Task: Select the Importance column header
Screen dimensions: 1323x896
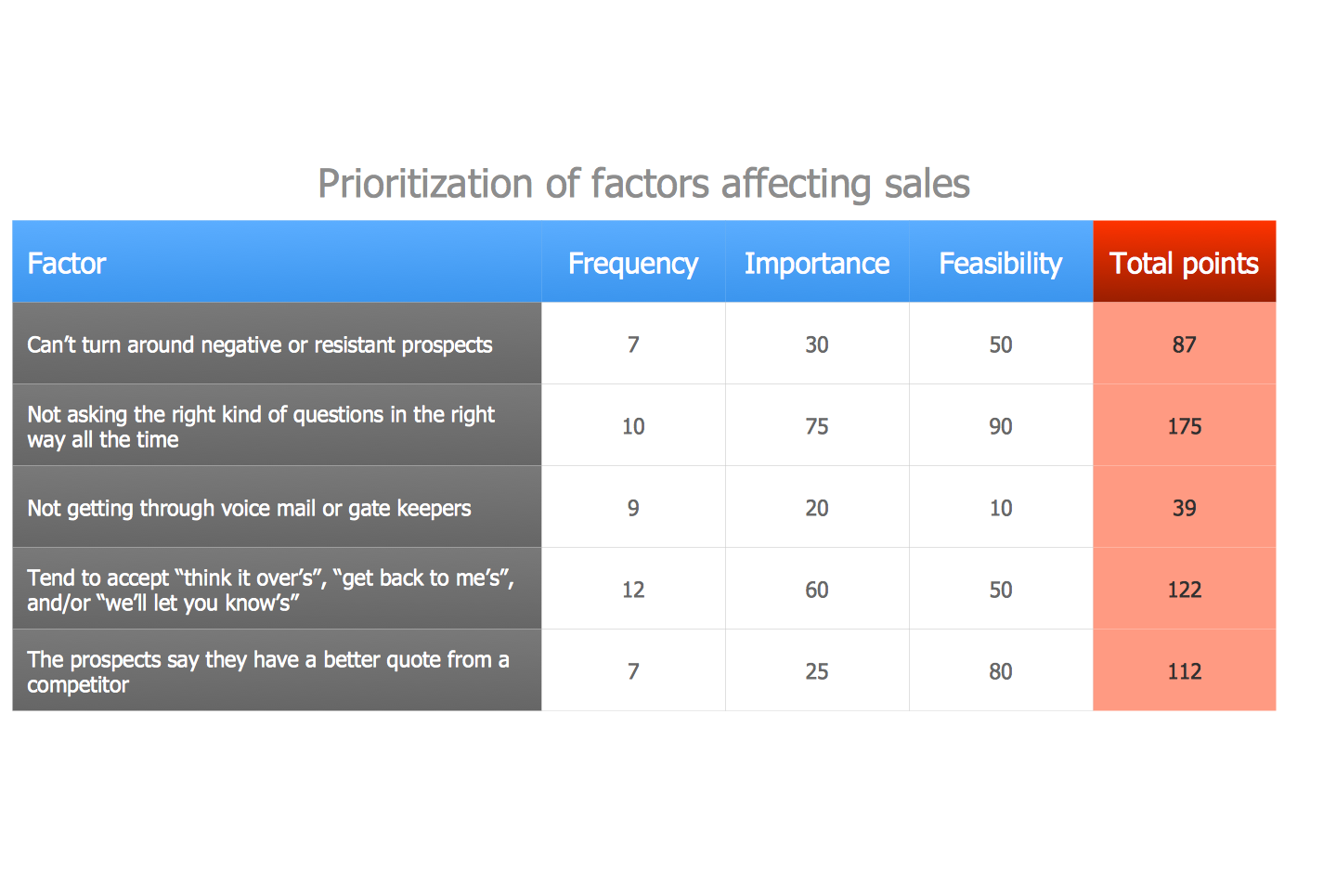Action: (816, 263)
